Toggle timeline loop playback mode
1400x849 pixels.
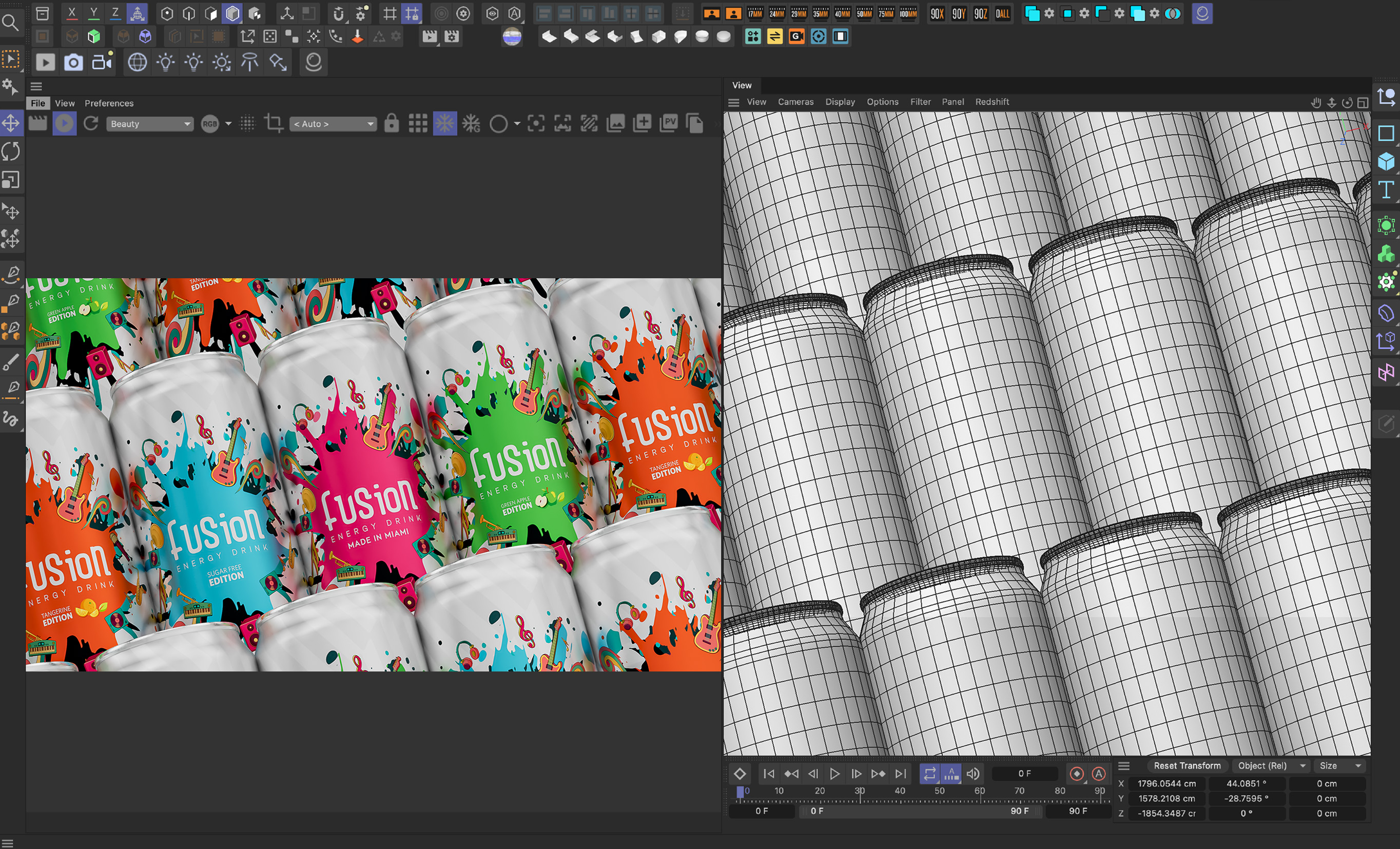pyautogui.click(x=929, y=774)
